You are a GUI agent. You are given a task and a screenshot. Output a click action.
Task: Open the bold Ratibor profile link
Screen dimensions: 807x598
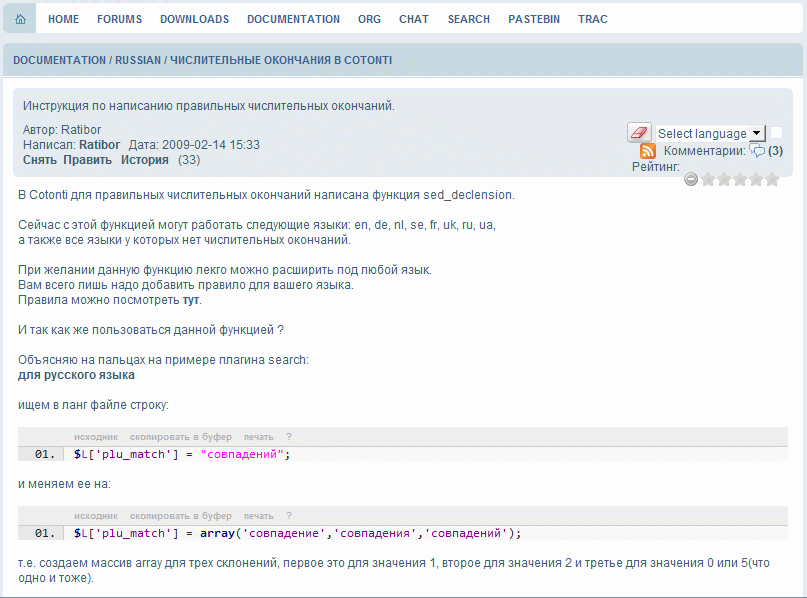(99, 145)
